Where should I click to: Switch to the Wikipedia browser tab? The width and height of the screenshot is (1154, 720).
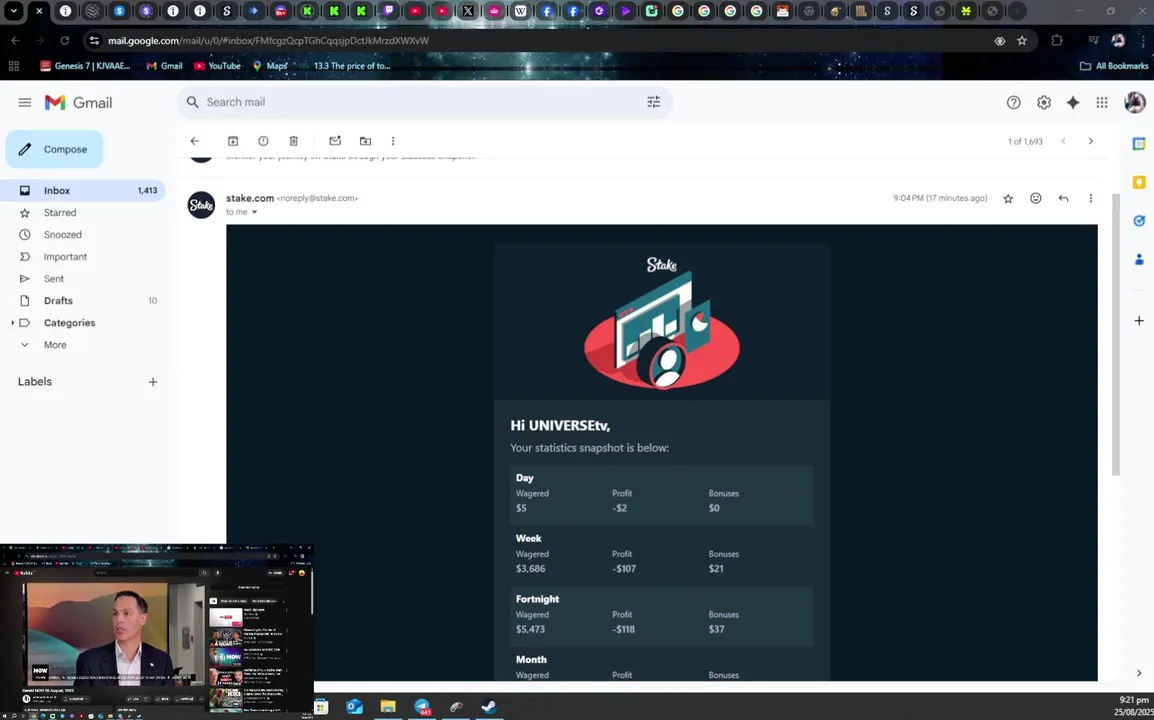coord(520,11)
